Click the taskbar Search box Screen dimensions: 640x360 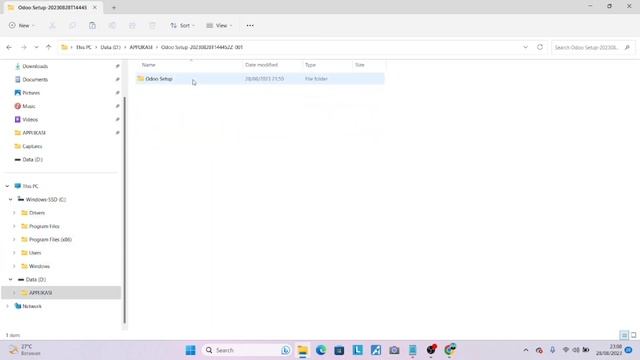(247, 350)
